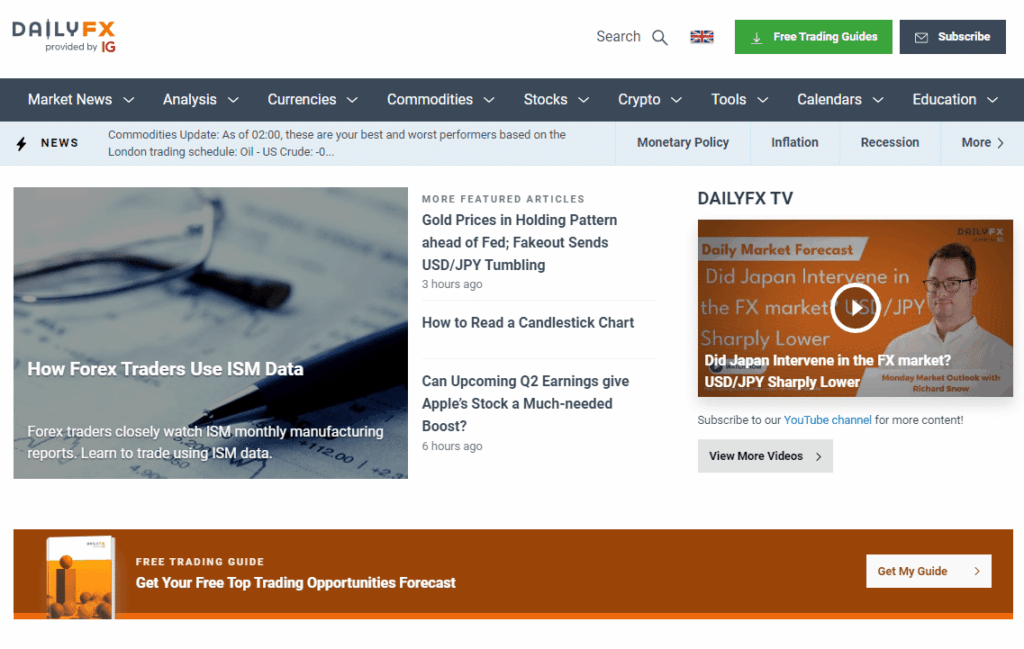Expand the More news topics chevron
Viewport: 1024px width, 649px height.
[982, 143]
